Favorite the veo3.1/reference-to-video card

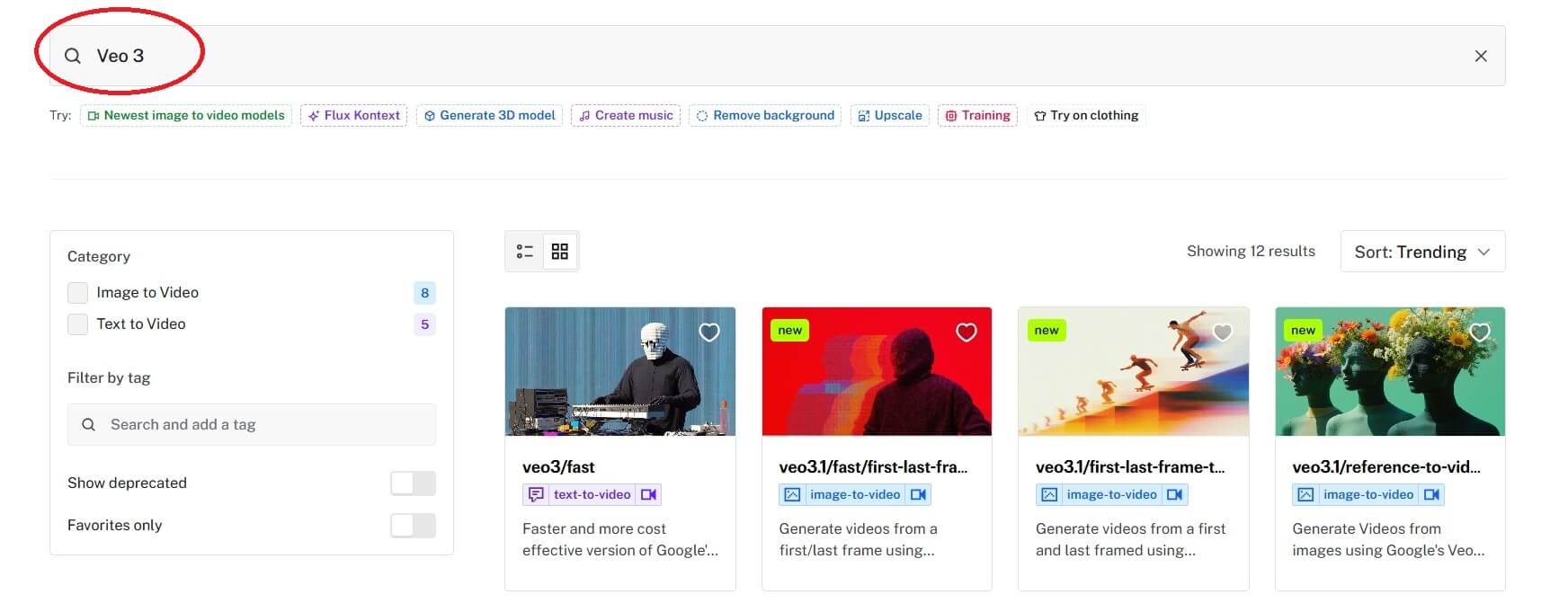1480,333
